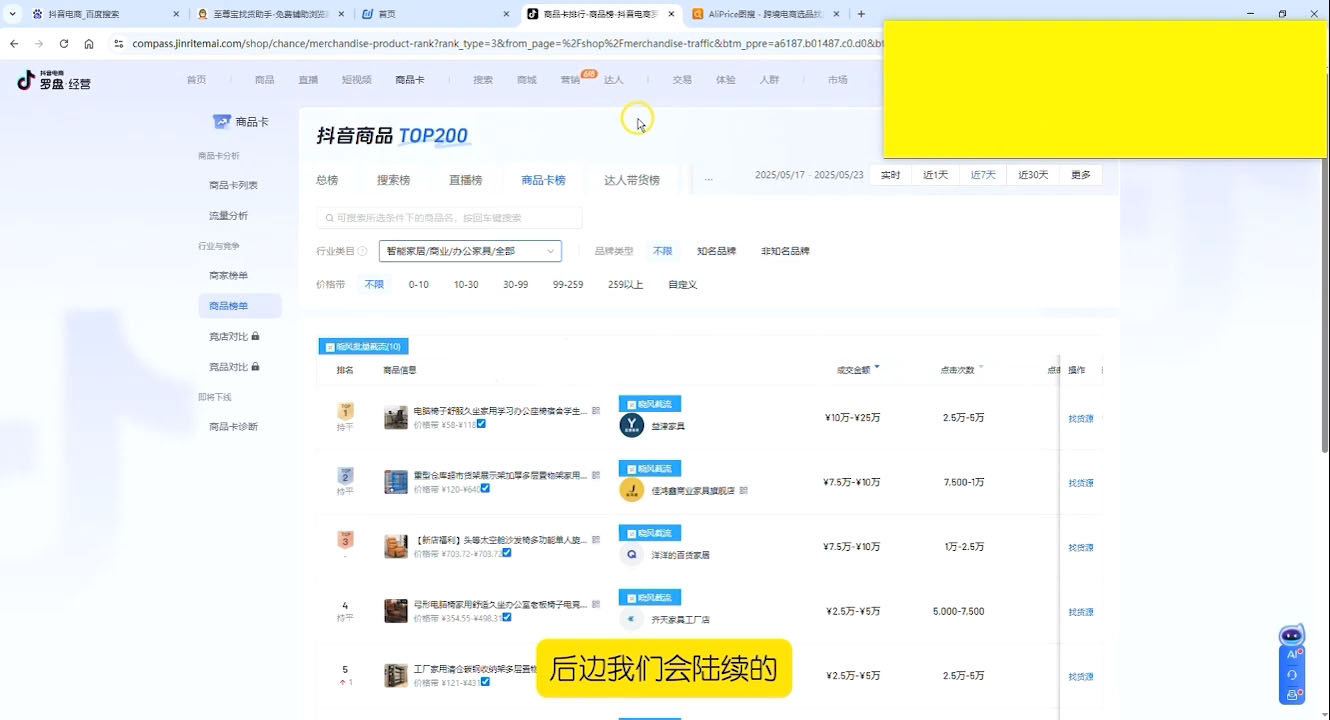Select price band 自定义
This screenshot has width=1330, height=720.
(x=682, y=285)
